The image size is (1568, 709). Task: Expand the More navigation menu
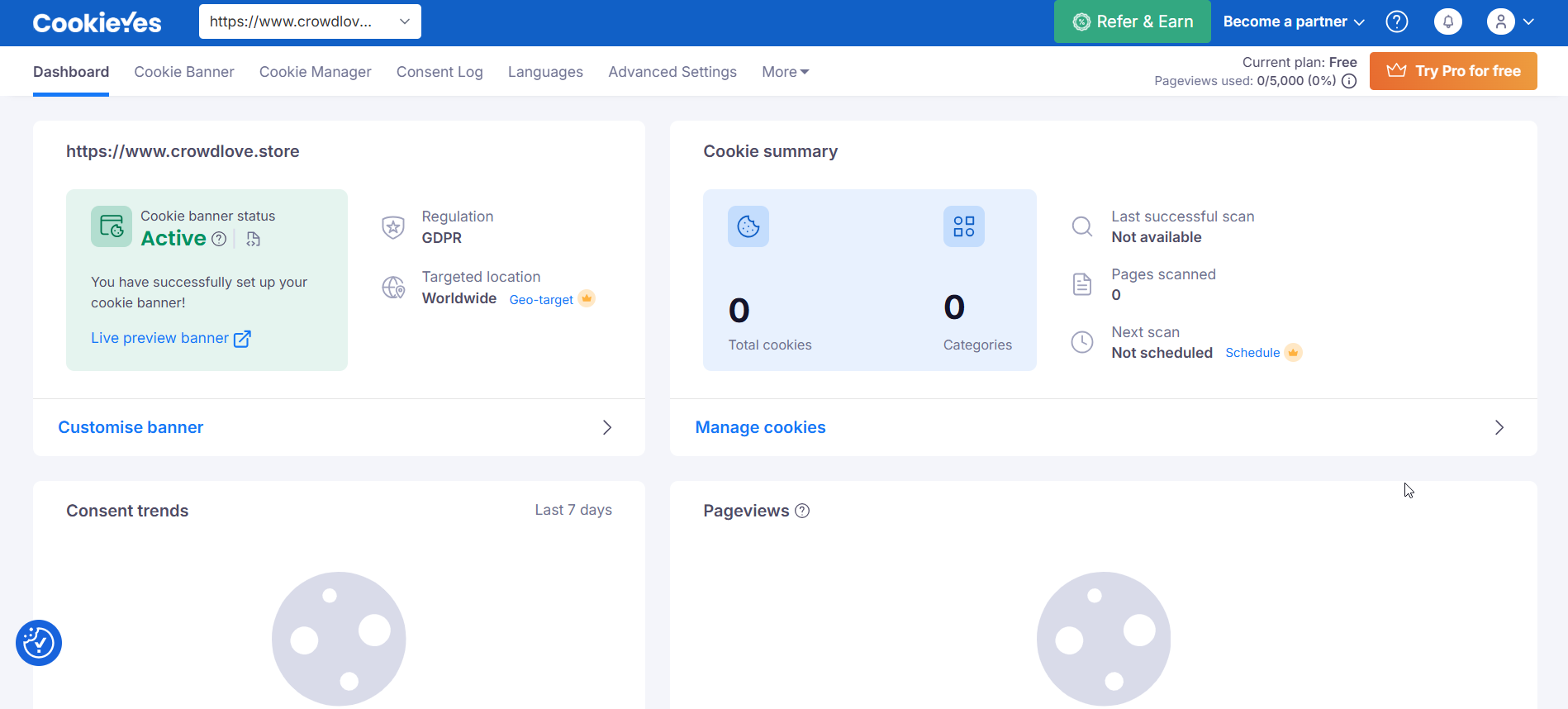[786, 72]
